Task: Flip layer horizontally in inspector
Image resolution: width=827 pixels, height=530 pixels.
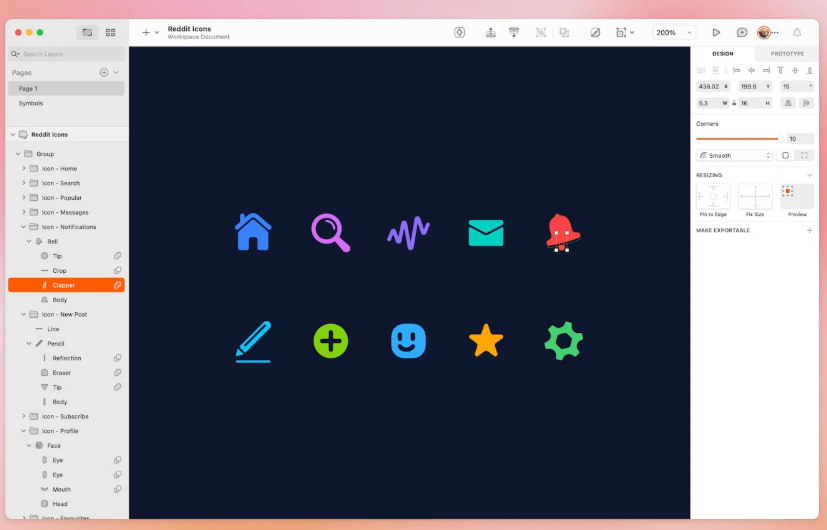Action: (788, 103)
